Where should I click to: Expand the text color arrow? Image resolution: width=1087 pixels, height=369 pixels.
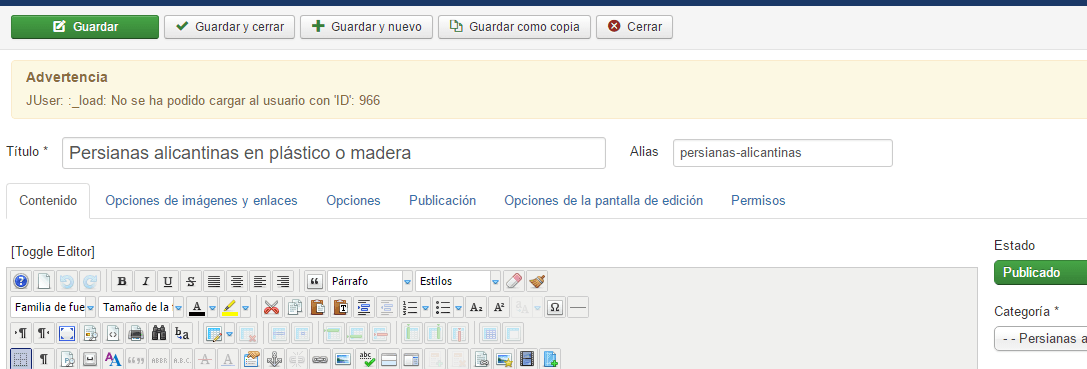pos(213,307)
